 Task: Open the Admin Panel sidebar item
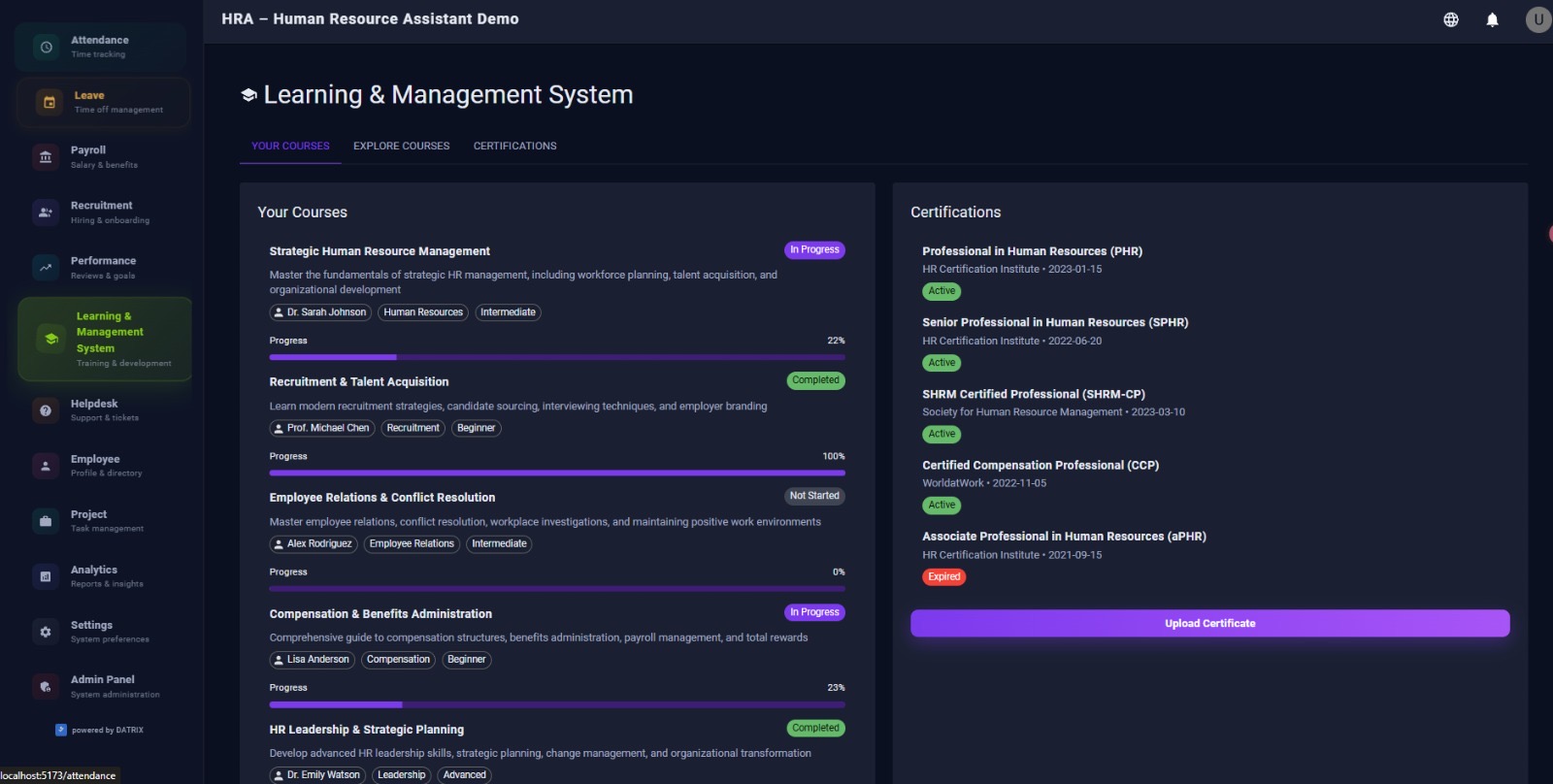click(102, 686)
